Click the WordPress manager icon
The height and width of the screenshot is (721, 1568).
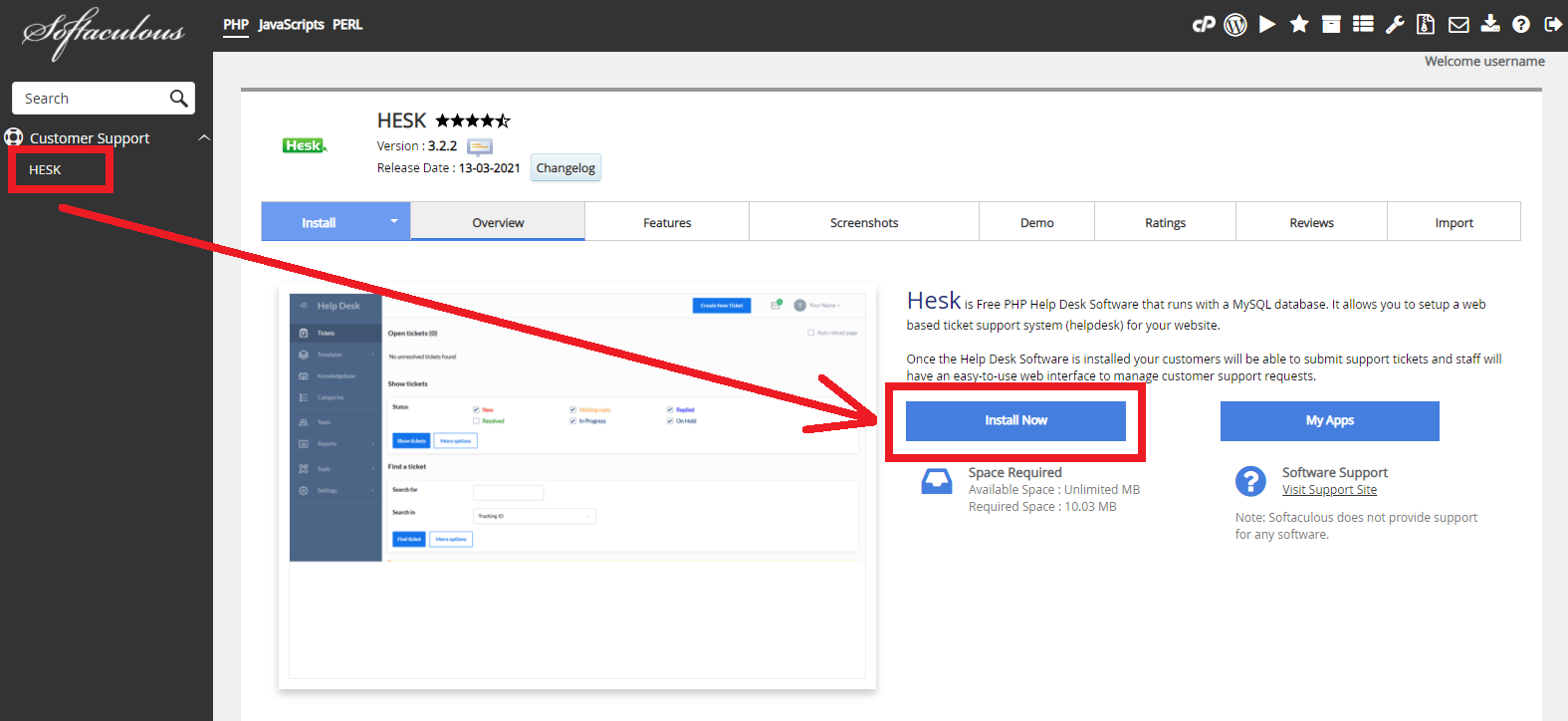point(1235,25)
